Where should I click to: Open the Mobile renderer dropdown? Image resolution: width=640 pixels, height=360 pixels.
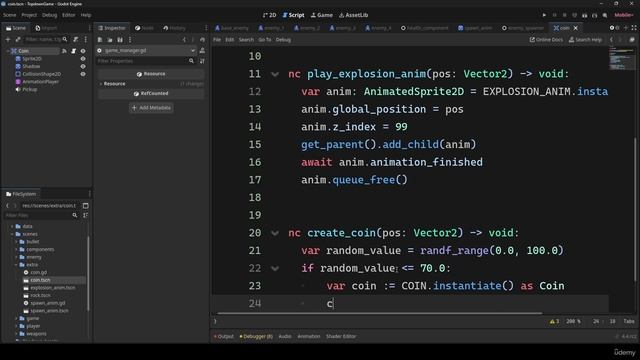coord(624,15)
